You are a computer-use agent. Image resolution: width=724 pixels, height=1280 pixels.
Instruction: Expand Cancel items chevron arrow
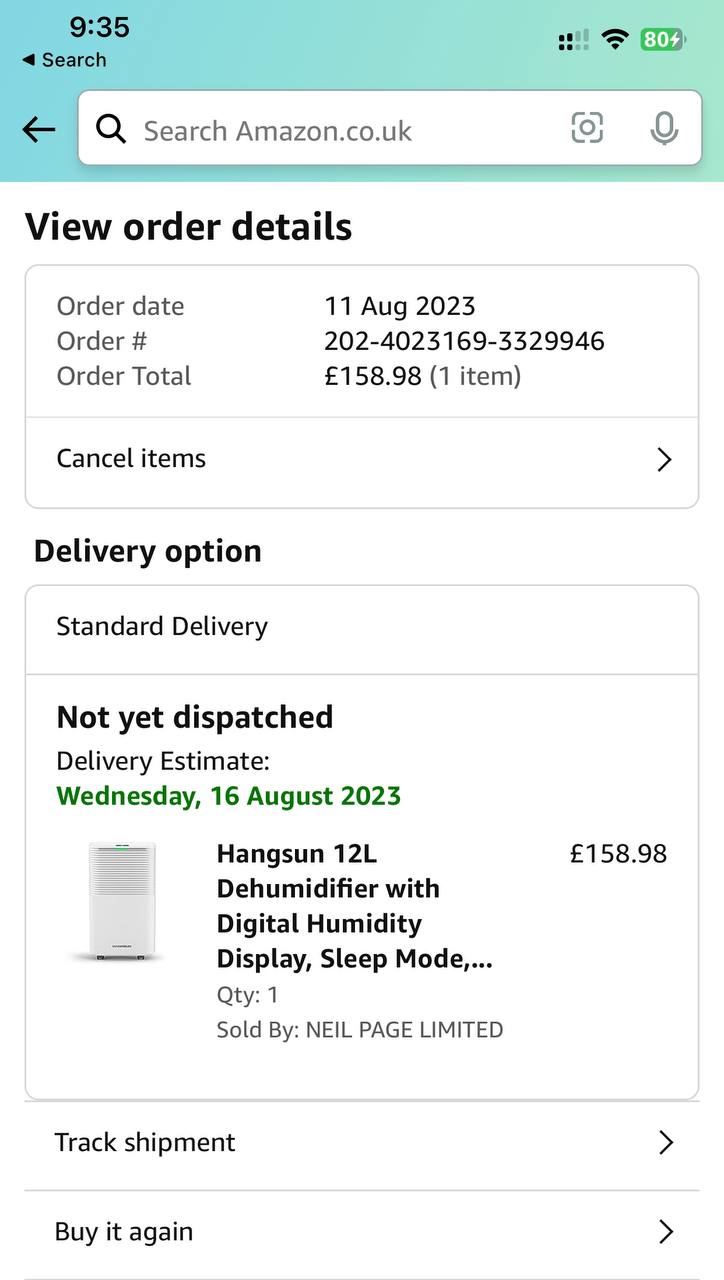pos(664,459)
